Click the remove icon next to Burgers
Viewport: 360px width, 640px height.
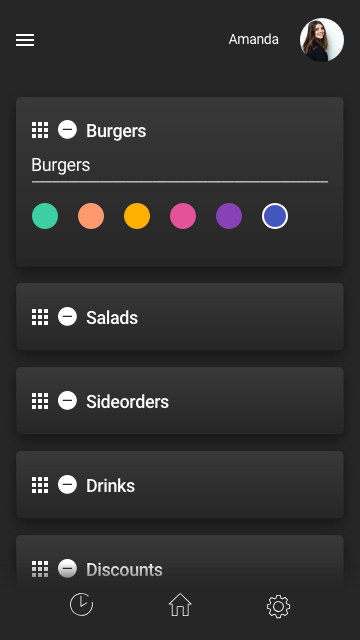coord(67,130)
